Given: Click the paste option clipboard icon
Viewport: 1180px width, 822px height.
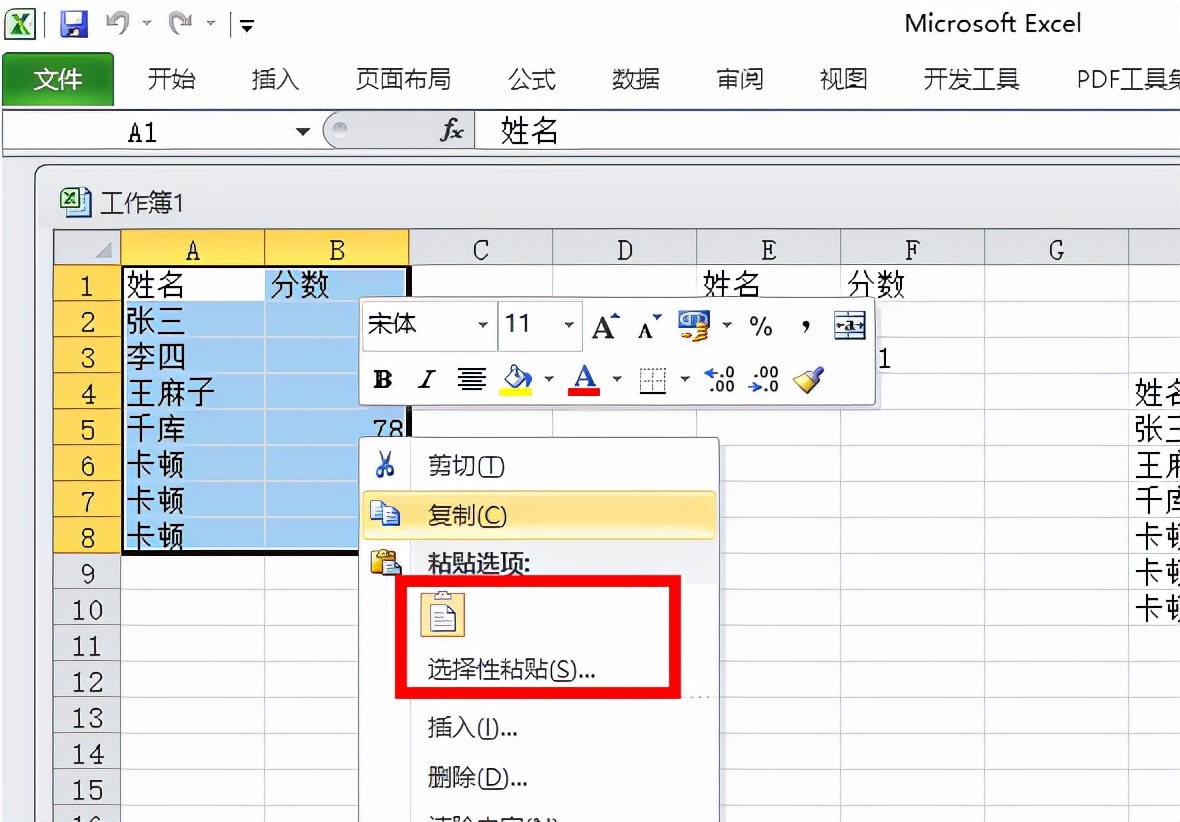Looking at the screenshot, I should tap(442, 614).
